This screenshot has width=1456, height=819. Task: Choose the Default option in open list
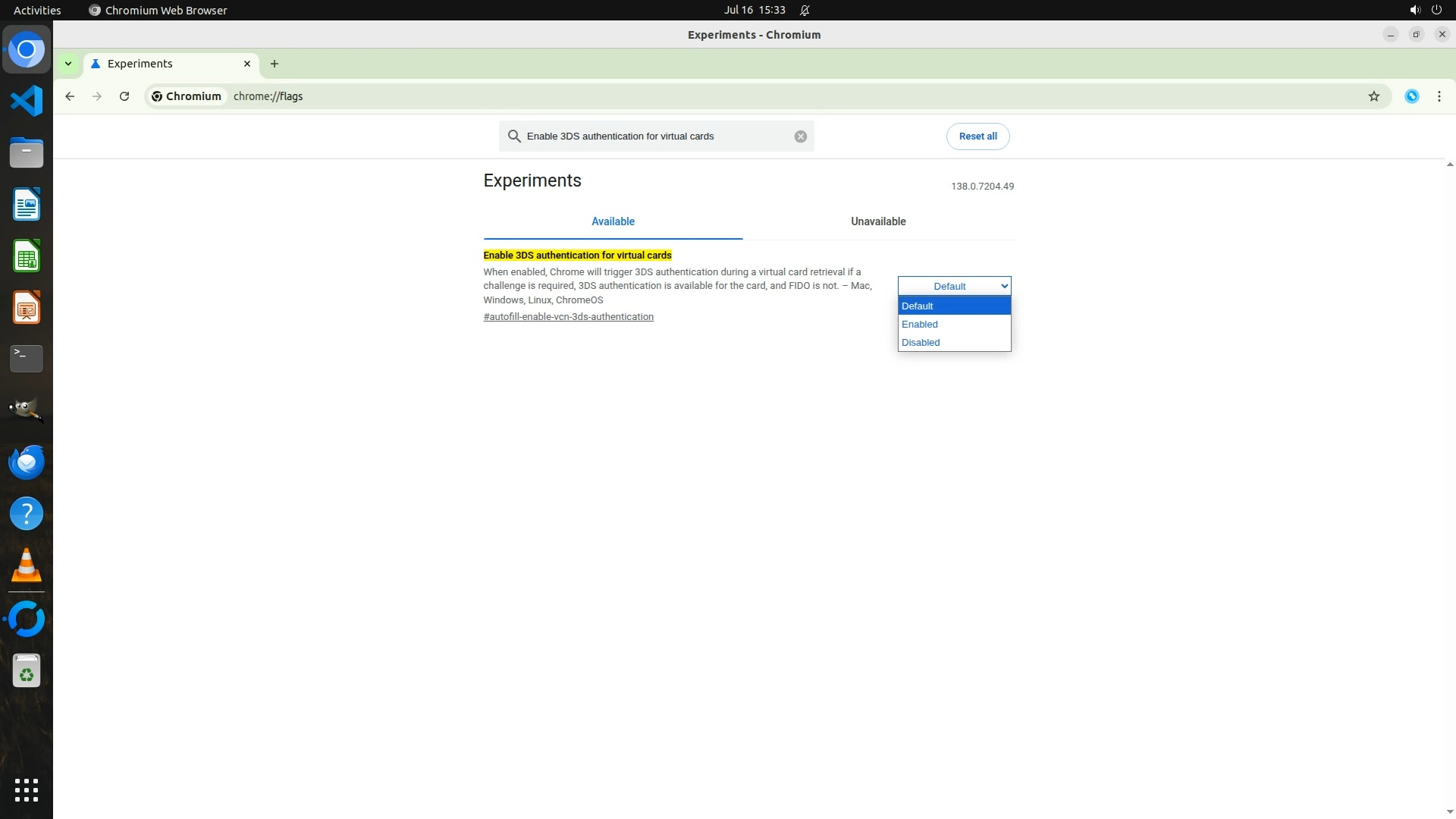pyautogui.click(x=918, y=306)
